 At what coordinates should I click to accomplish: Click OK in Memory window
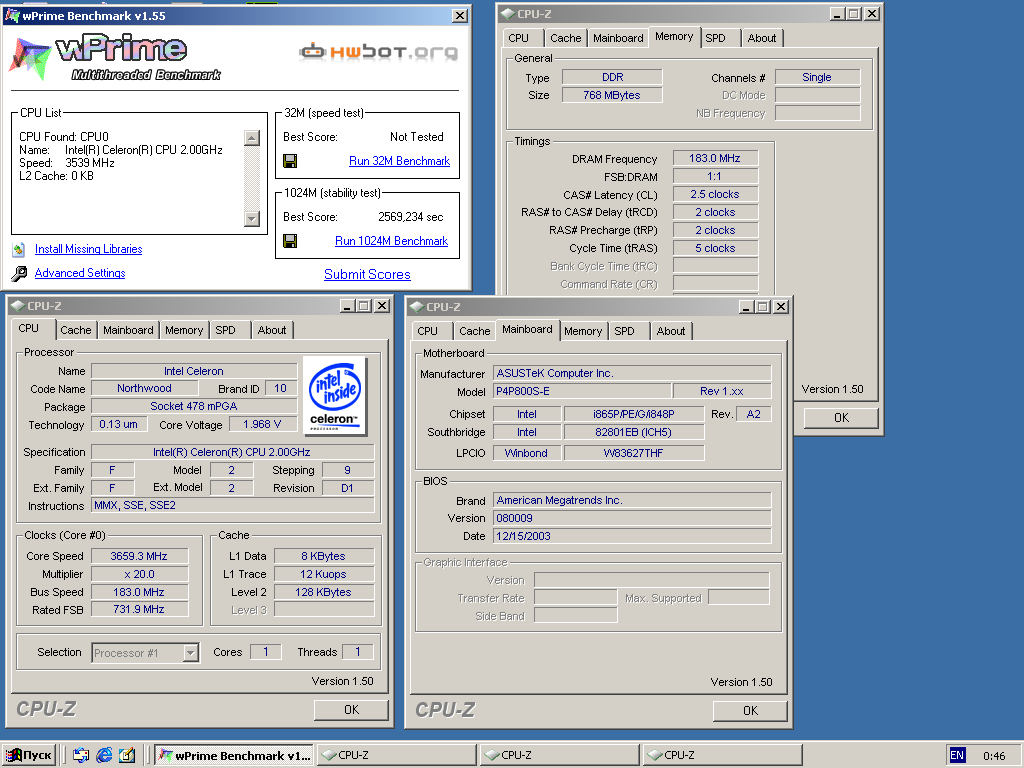pyautogui.click(x=841, y=417)
